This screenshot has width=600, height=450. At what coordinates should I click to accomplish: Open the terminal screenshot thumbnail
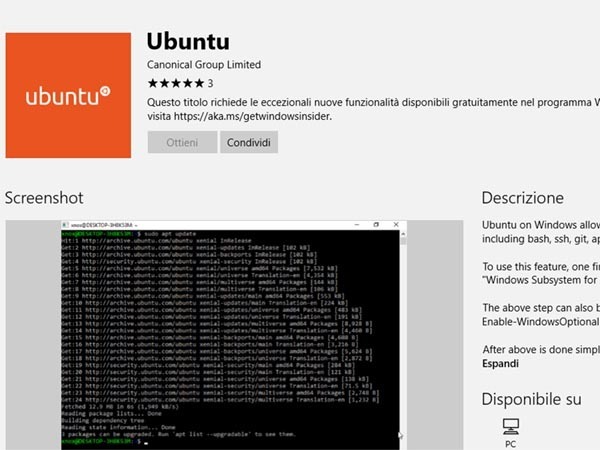pos(234,335)
